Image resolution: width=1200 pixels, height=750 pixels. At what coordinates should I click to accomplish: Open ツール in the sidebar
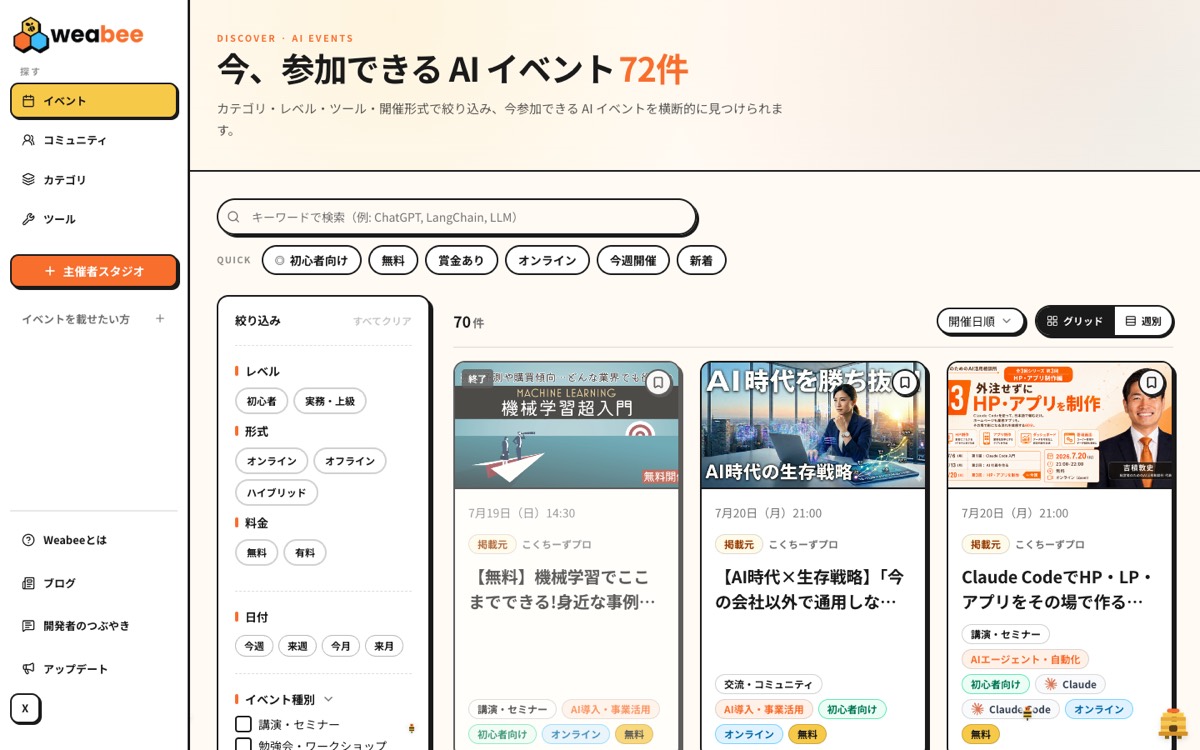point(94,219)
